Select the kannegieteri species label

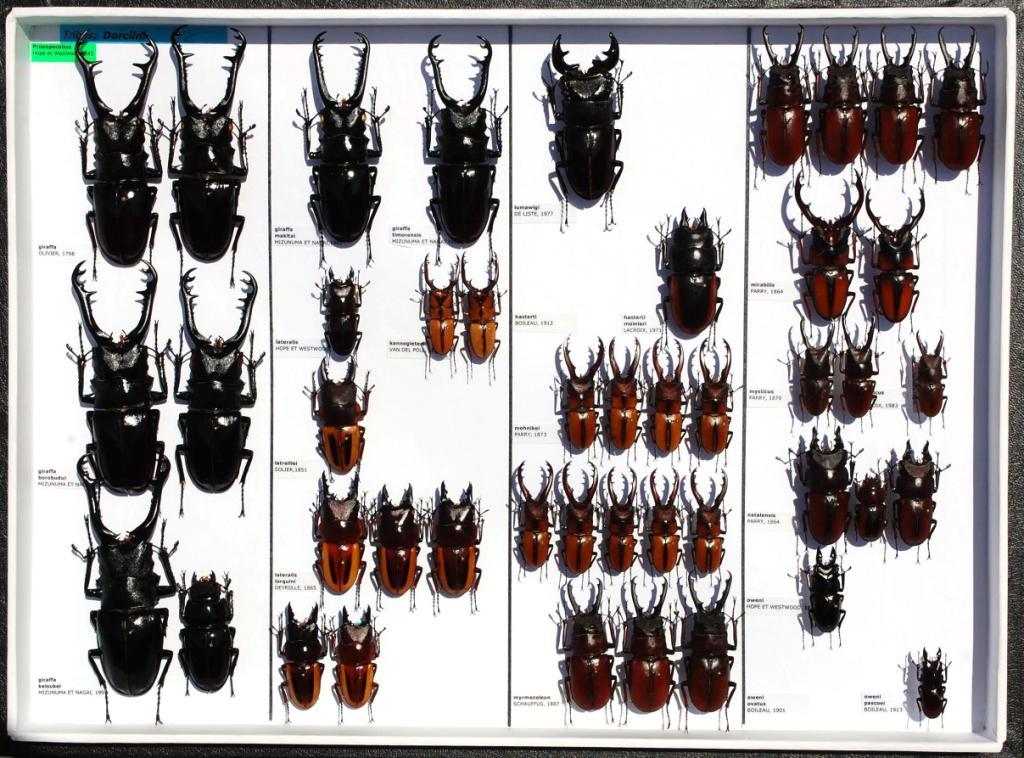407,347
